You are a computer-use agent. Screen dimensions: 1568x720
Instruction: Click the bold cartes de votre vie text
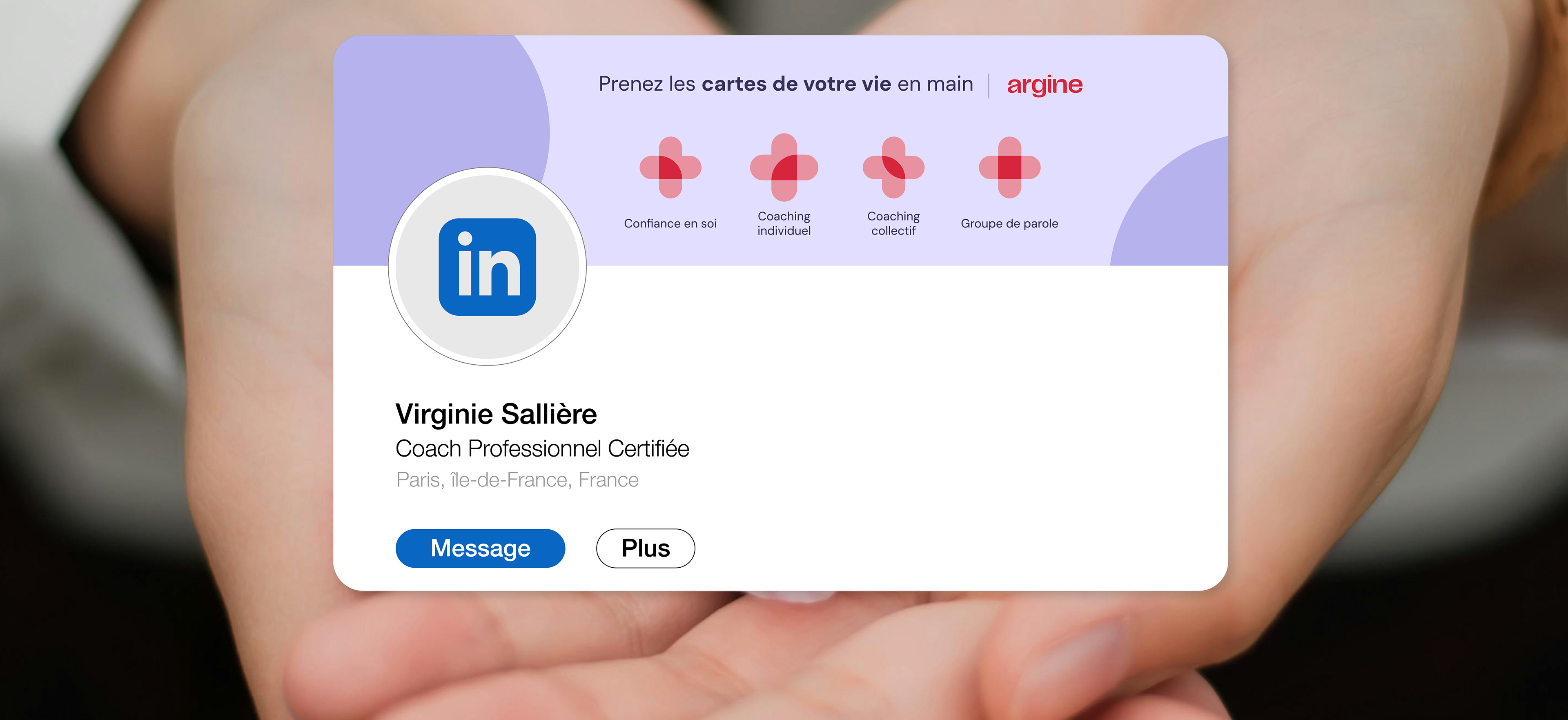pos(796,84)
